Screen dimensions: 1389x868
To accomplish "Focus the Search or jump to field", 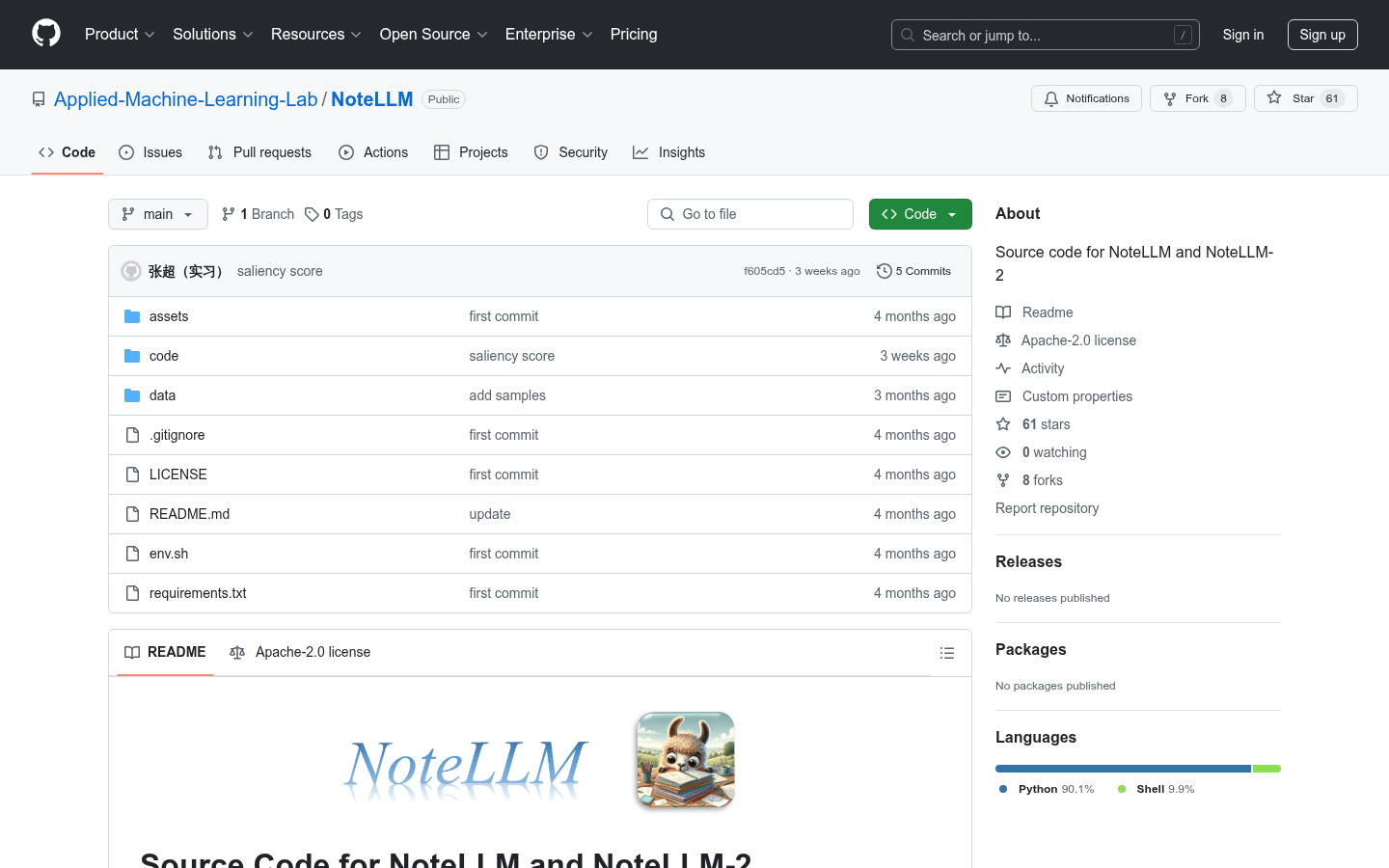I will pos(1046,35).
